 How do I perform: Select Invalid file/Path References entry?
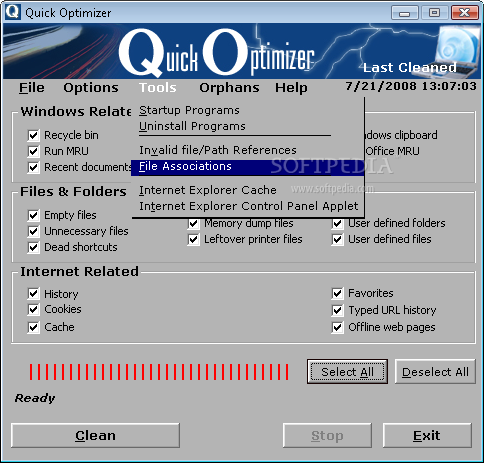click(248, 150)
